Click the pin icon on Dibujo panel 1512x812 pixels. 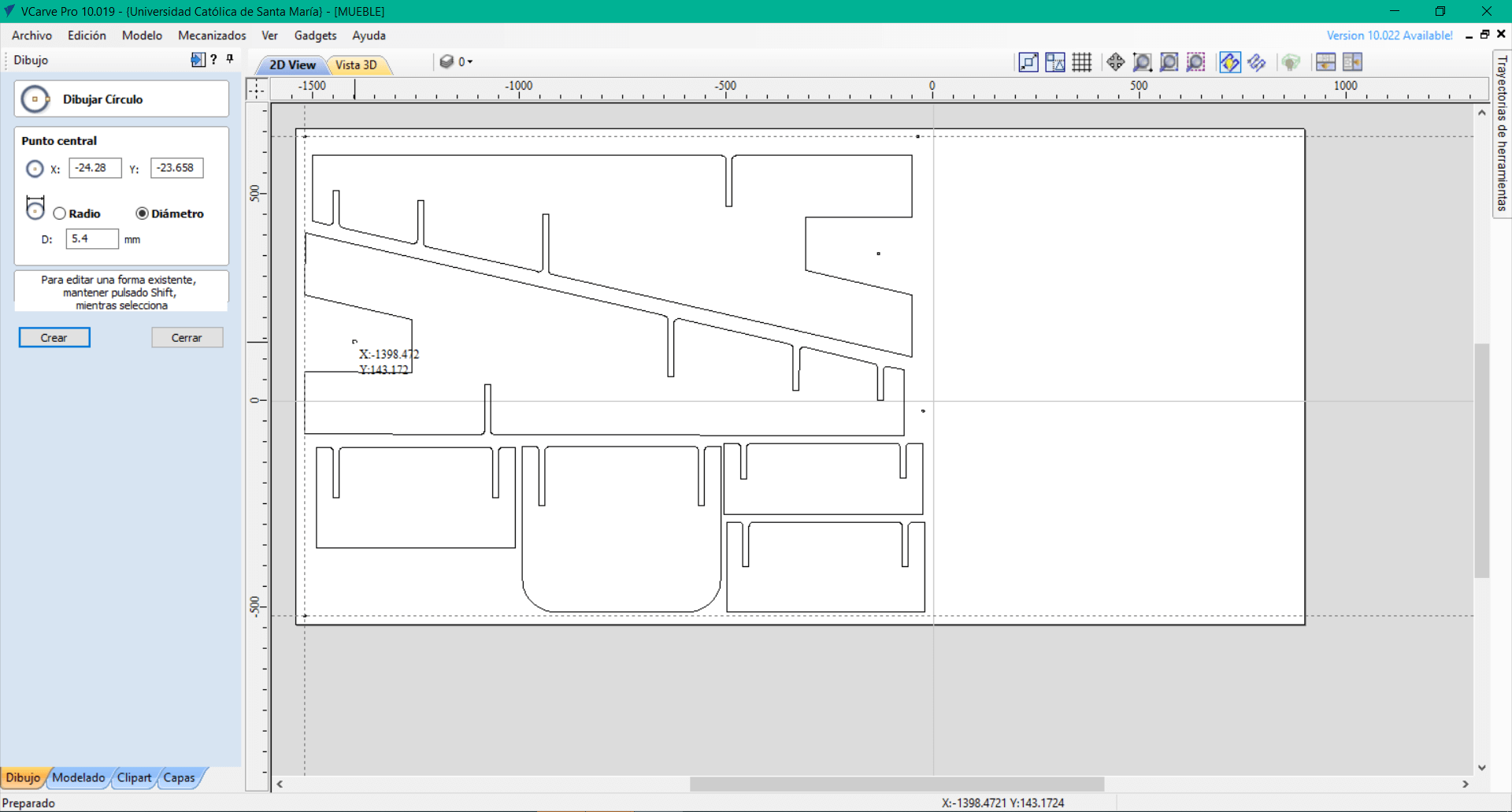230,59
